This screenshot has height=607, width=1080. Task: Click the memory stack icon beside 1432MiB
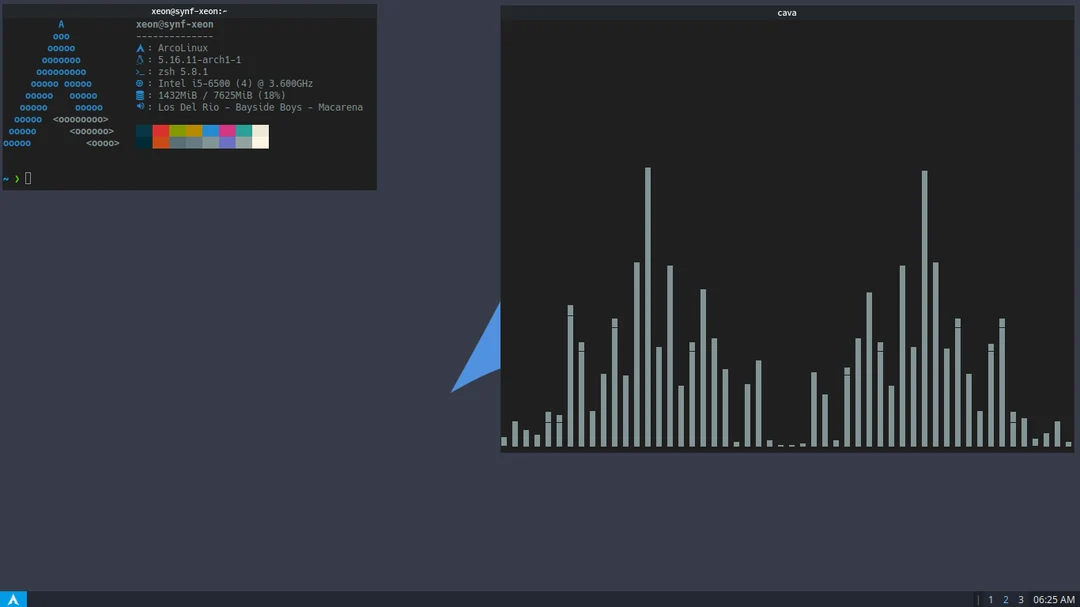140,95
